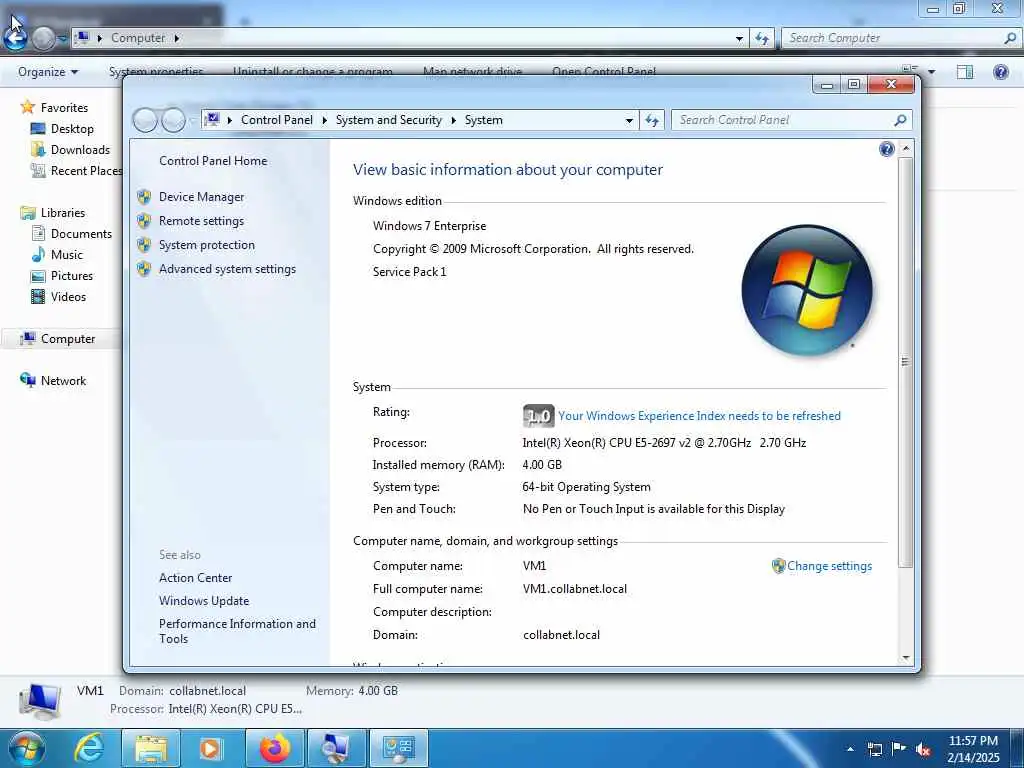Select Network in the Explorer sidebar
The image size is (1024, 768).
pos(63,380)
